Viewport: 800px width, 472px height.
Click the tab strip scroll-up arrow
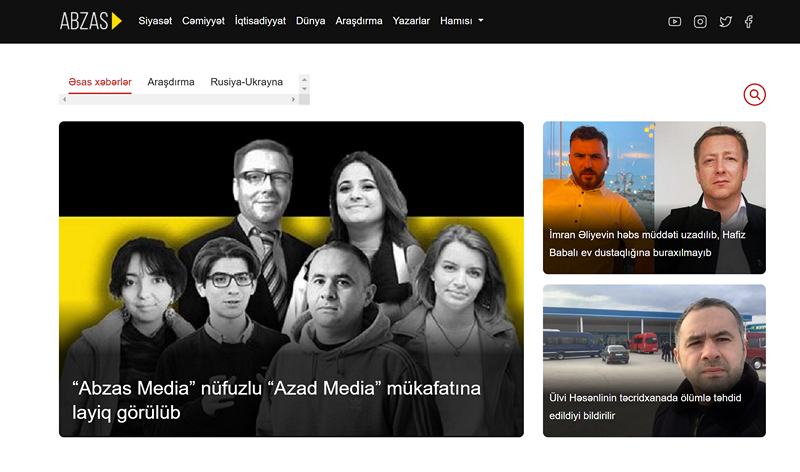pos(305,80)
